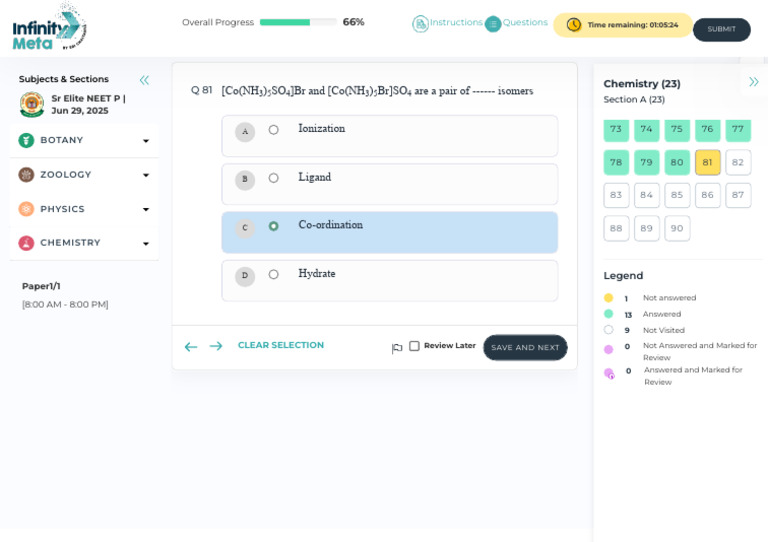Open the Instructions icon
This screenshot has width=768, height=542.
[x=420, y=24]
